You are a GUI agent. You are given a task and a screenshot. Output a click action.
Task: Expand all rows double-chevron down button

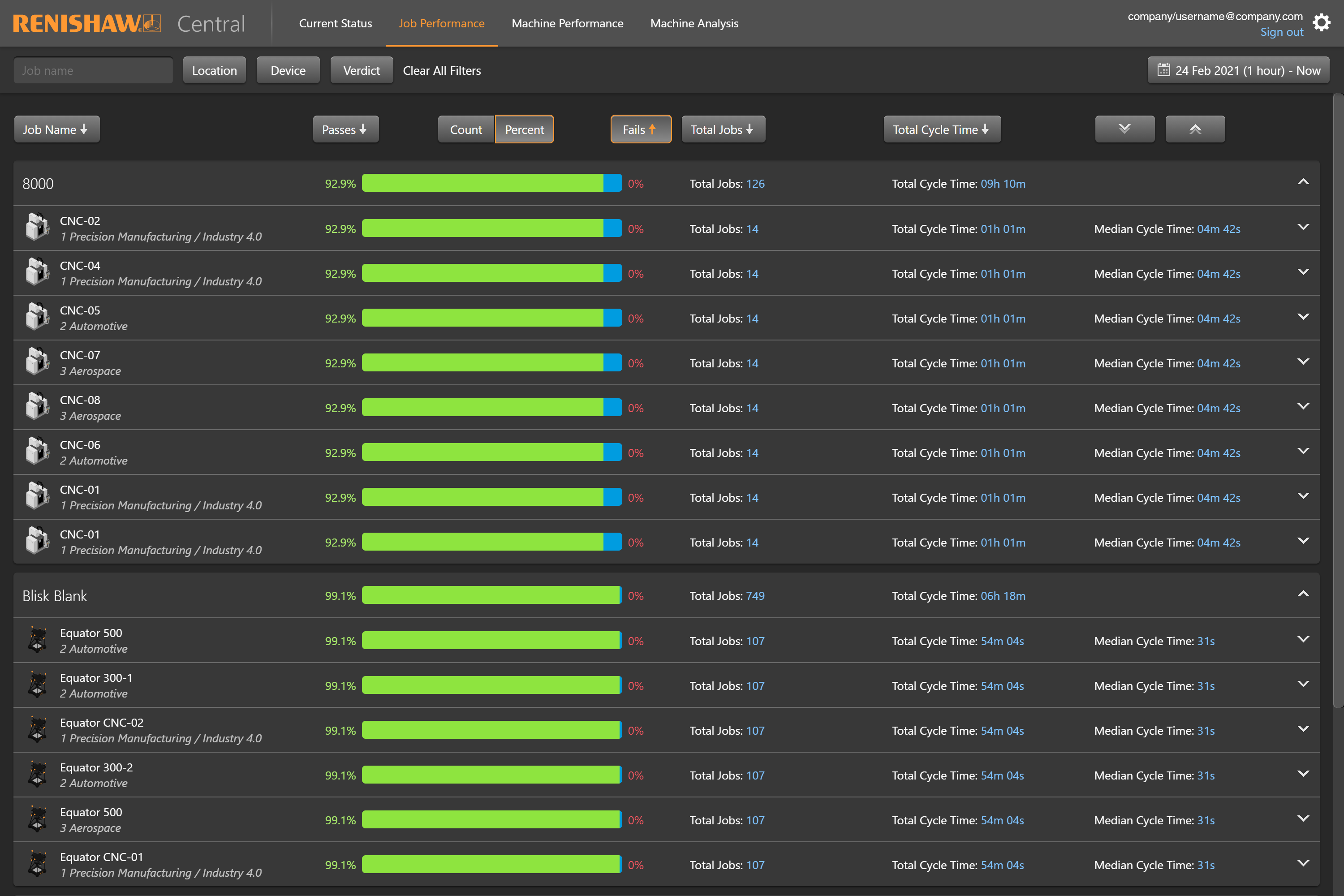coord(1124,129)
